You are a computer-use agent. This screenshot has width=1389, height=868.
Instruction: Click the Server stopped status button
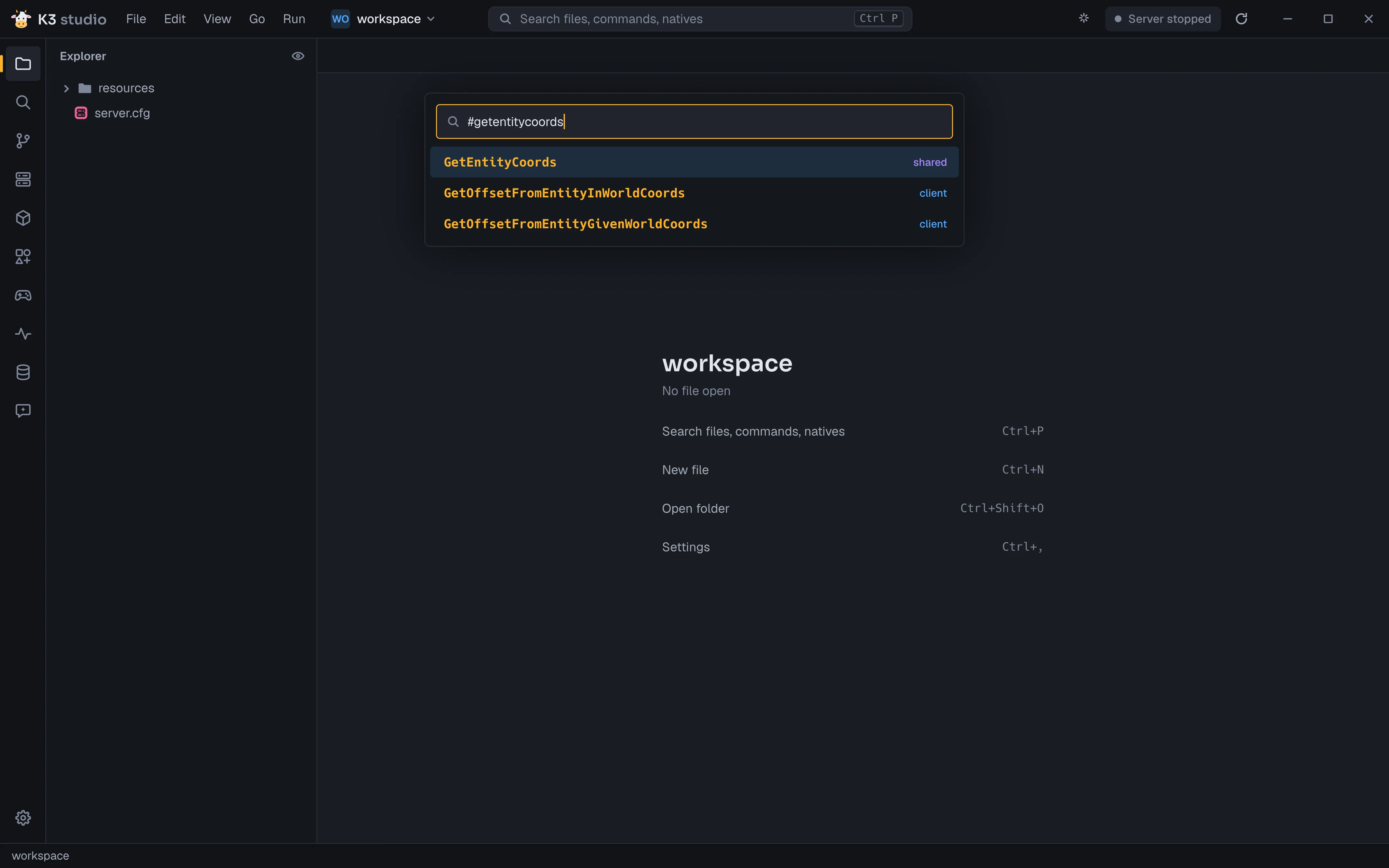[1163, 19]
